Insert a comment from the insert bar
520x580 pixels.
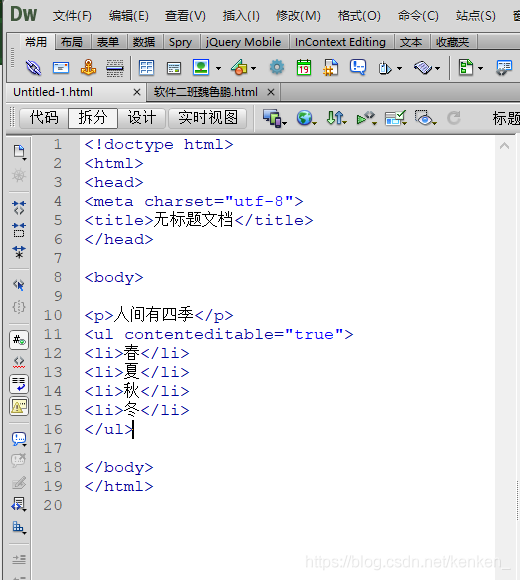tap(358, 67)
